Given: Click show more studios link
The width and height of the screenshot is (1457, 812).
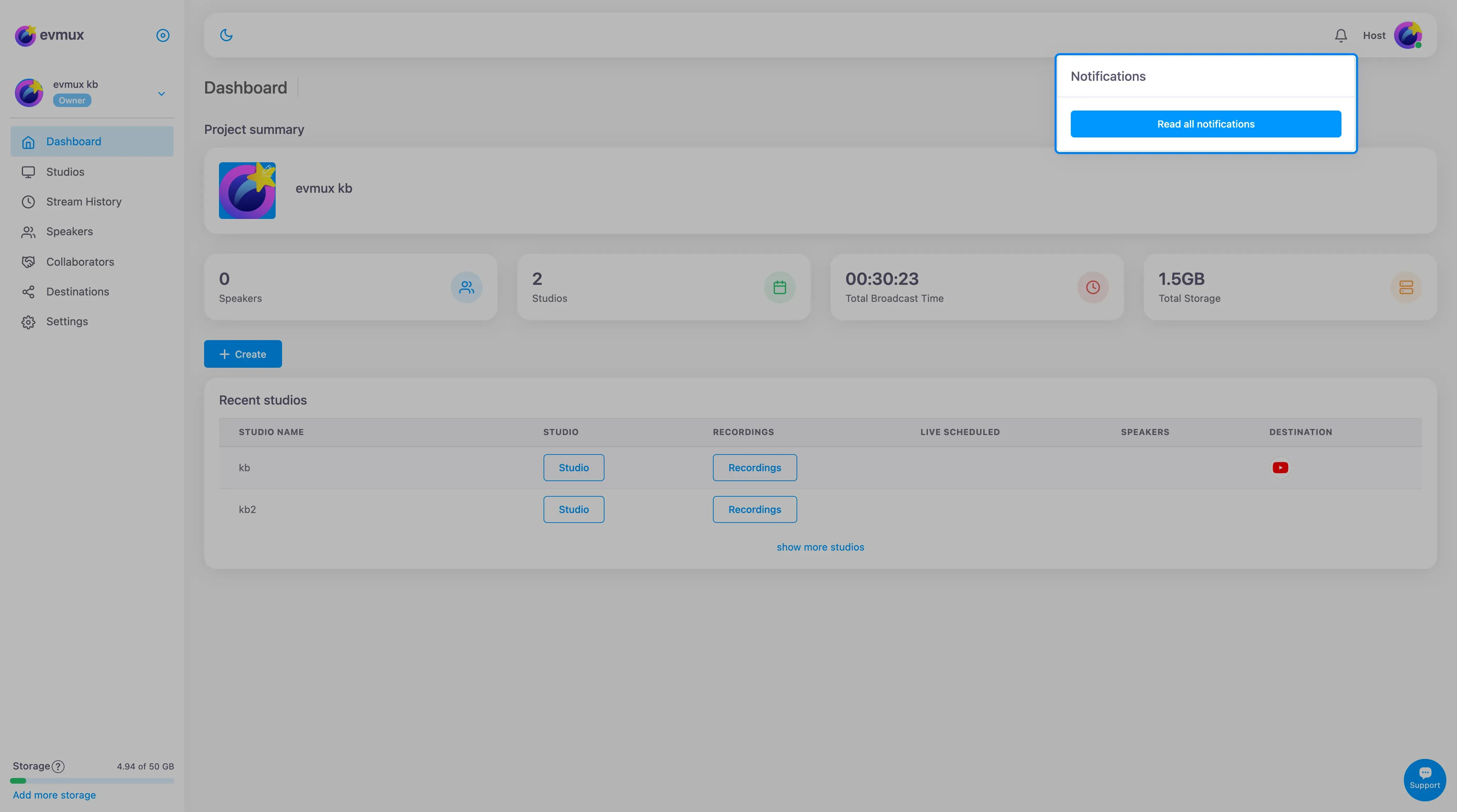Looking at the screenshot, I should point(820,547).
